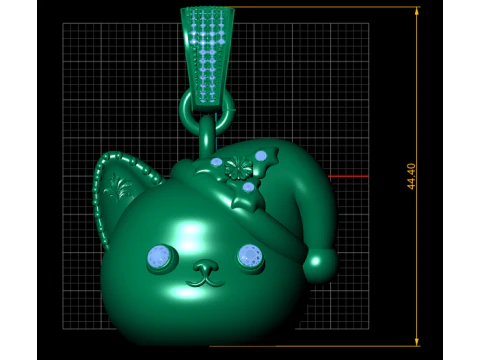The width and height of the screenshot is (480, 360).
Task: Click the jump ring under the bail
Action: tap(207, 112)
